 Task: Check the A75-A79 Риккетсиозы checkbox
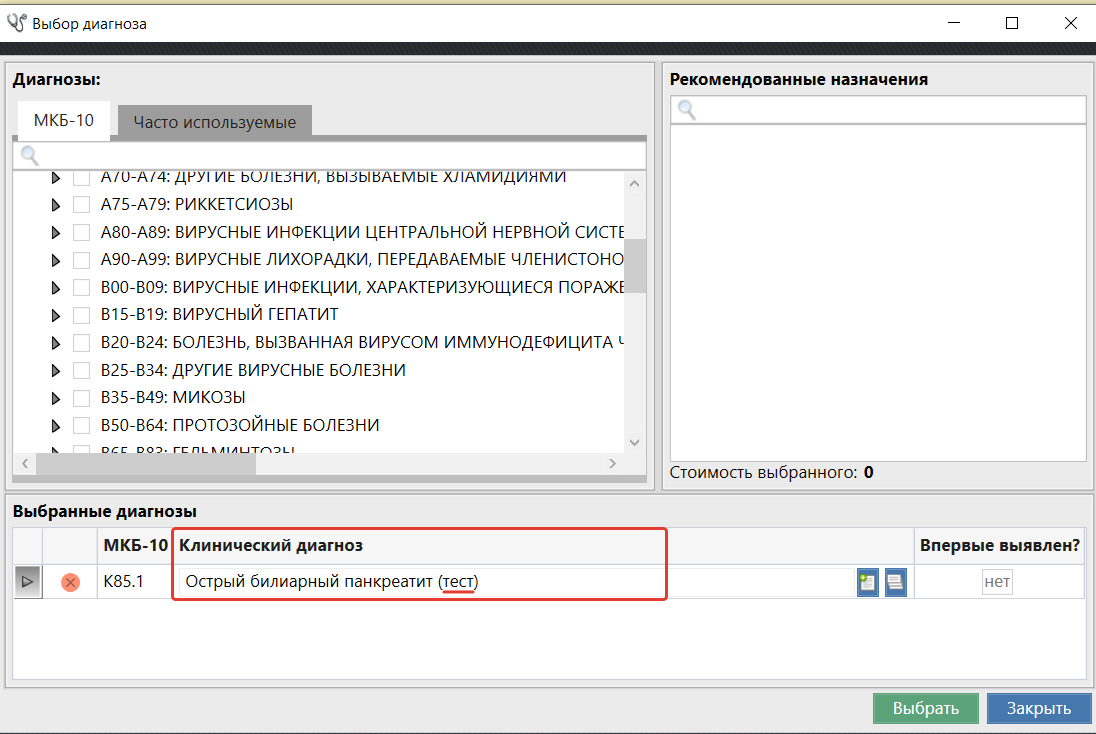(x=82, y=205)
